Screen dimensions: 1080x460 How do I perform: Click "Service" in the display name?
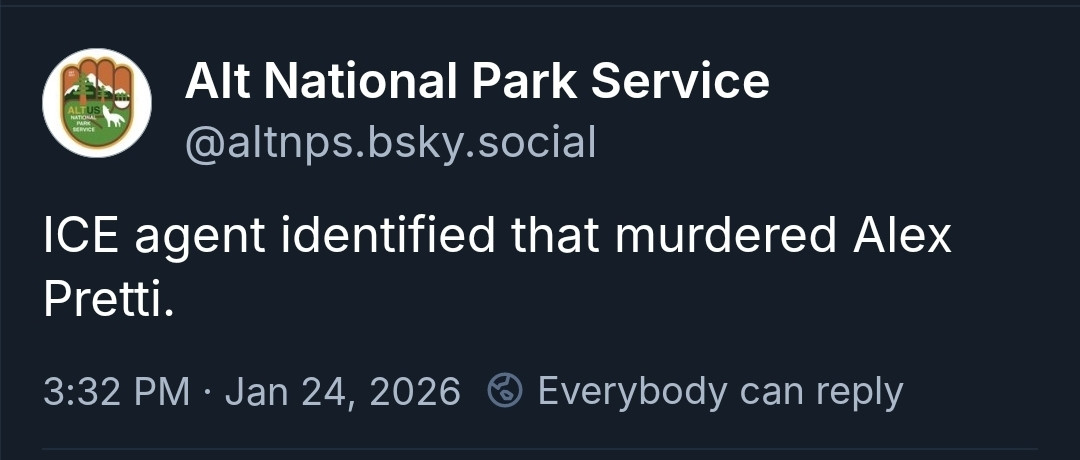680,81
